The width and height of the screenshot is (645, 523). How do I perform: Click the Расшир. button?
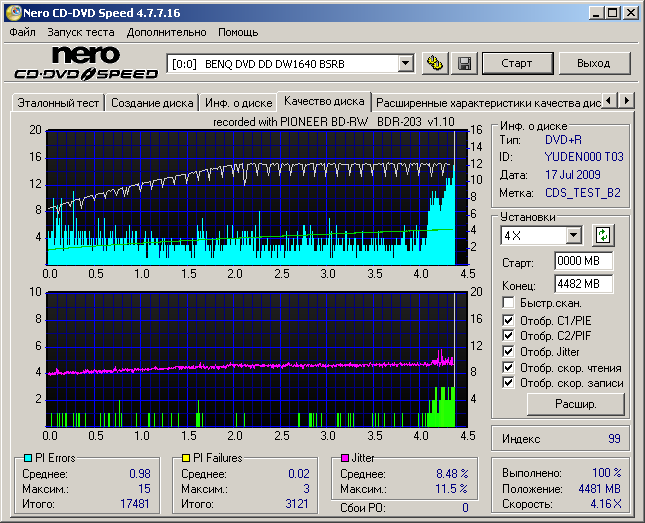coord(575,404)
